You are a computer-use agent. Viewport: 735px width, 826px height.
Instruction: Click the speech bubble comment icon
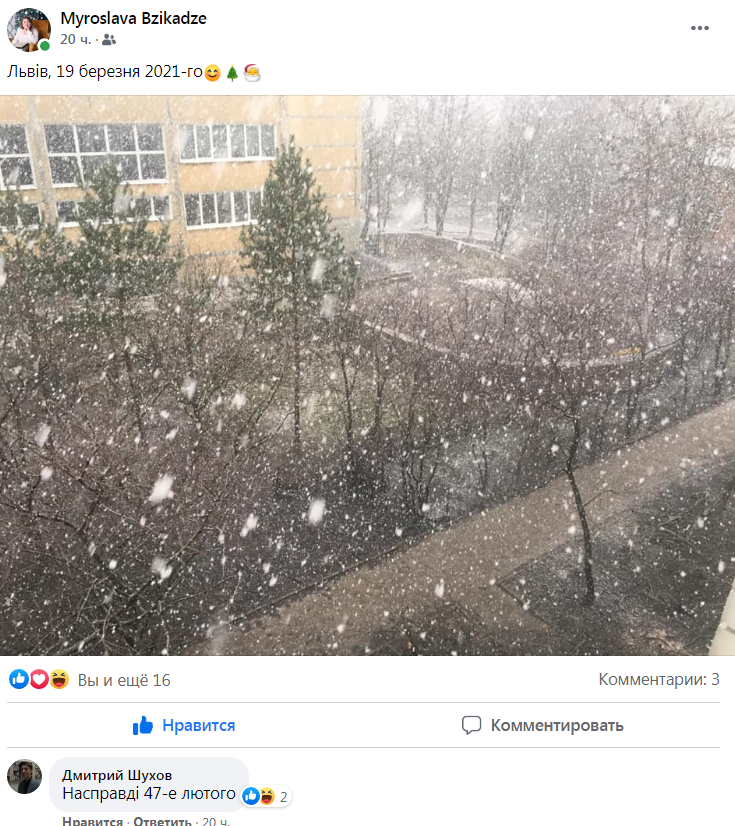point(472,725)
